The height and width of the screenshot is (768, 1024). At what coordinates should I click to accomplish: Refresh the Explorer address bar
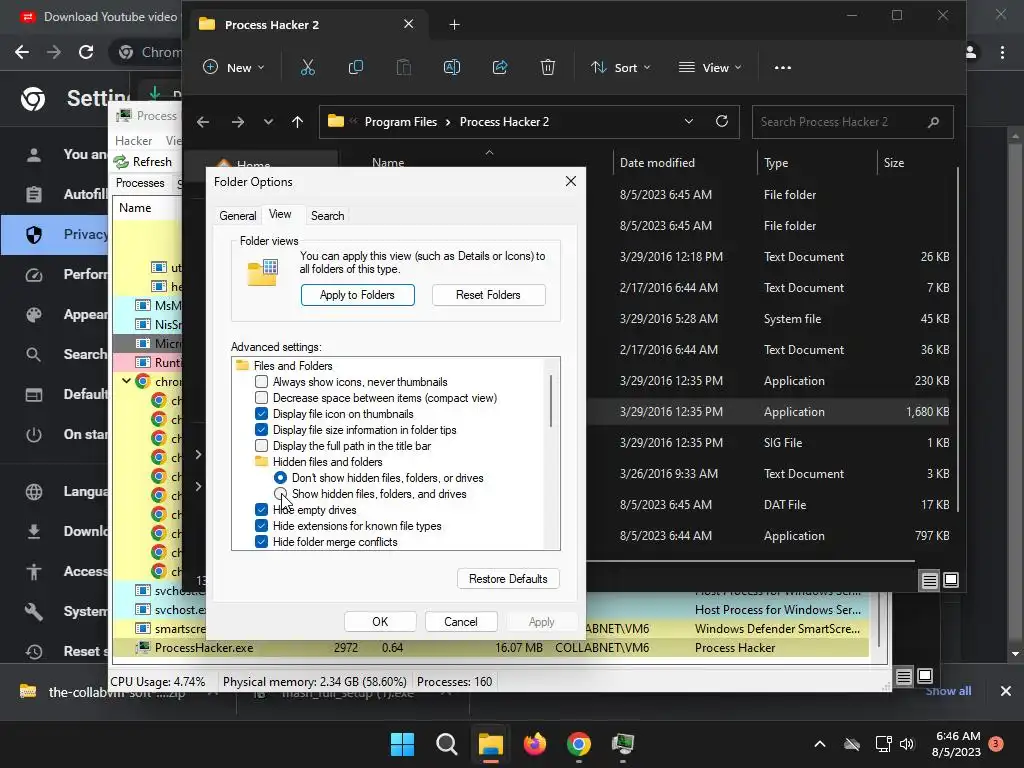(722, 121)
